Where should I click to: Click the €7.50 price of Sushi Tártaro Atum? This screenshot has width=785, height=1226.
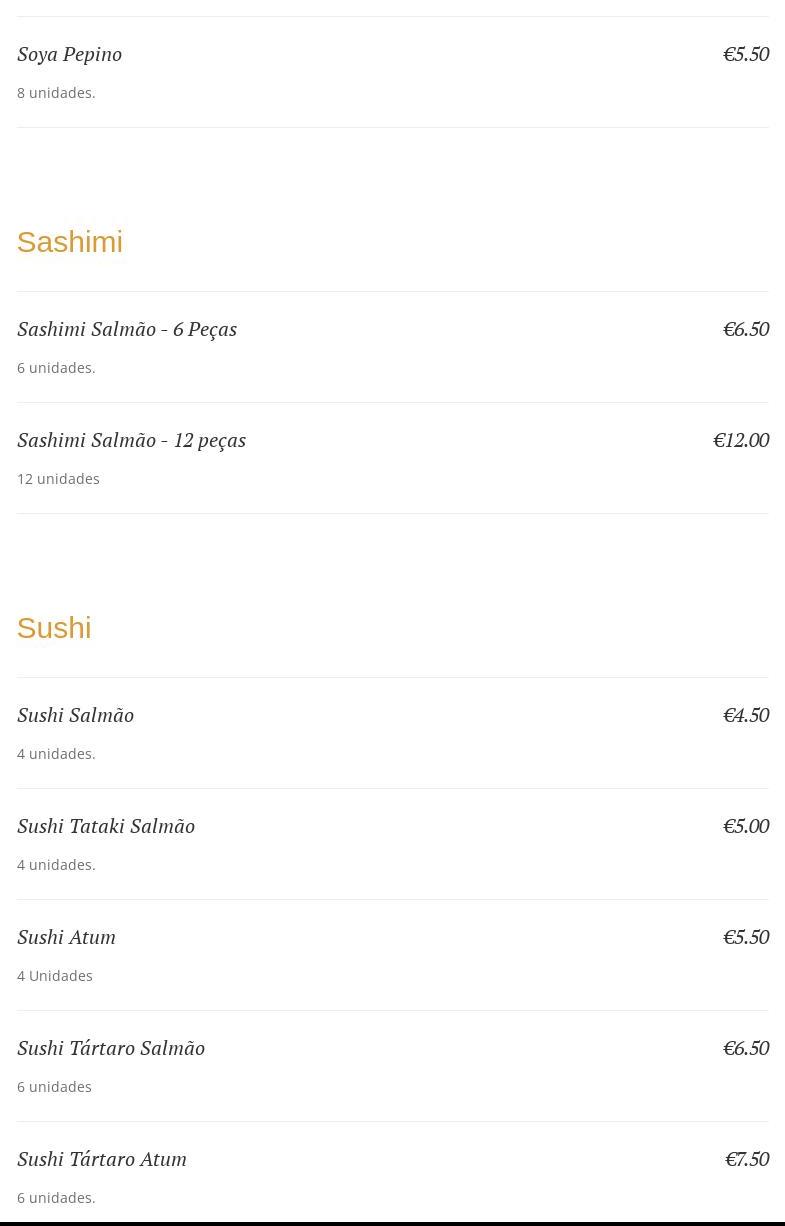(x=747, y=1159)
